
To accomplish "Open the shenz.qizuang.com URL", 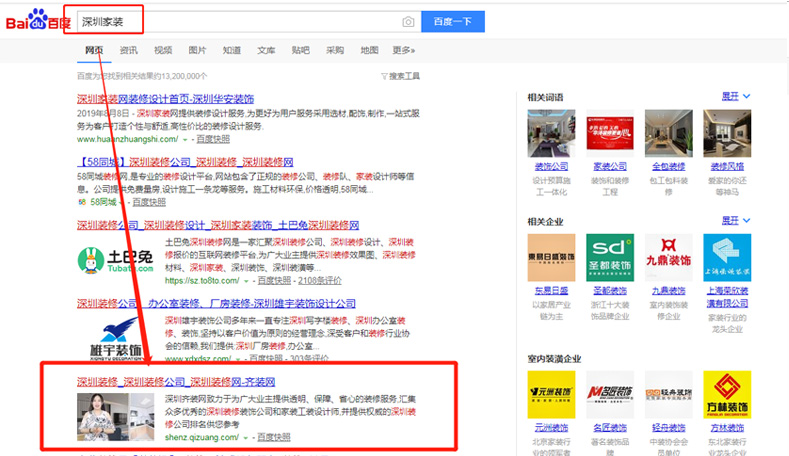I will click(x=202, y=437).
